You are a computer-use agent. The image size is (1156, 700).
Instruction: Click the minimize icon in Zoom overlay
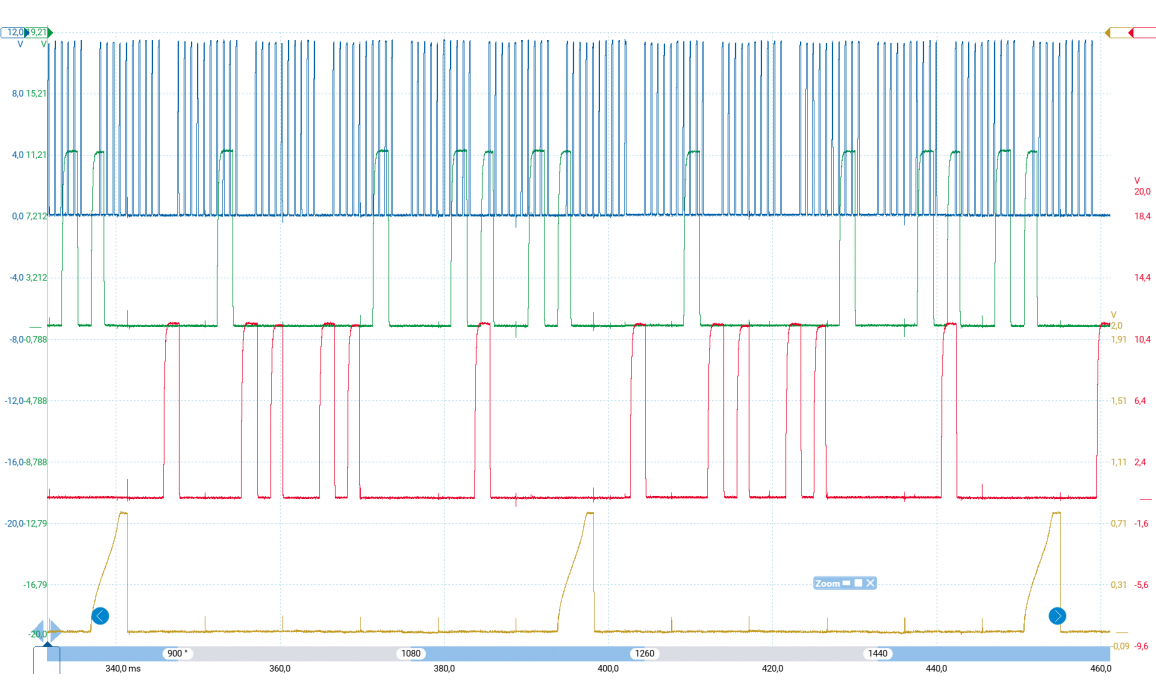846,583
